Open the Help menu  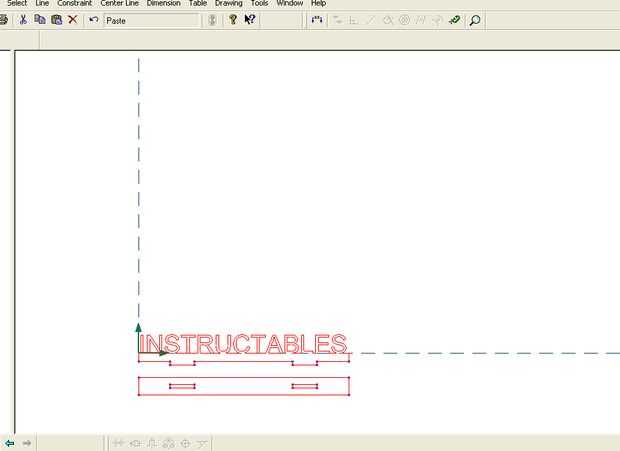click(x=318, y=3)
